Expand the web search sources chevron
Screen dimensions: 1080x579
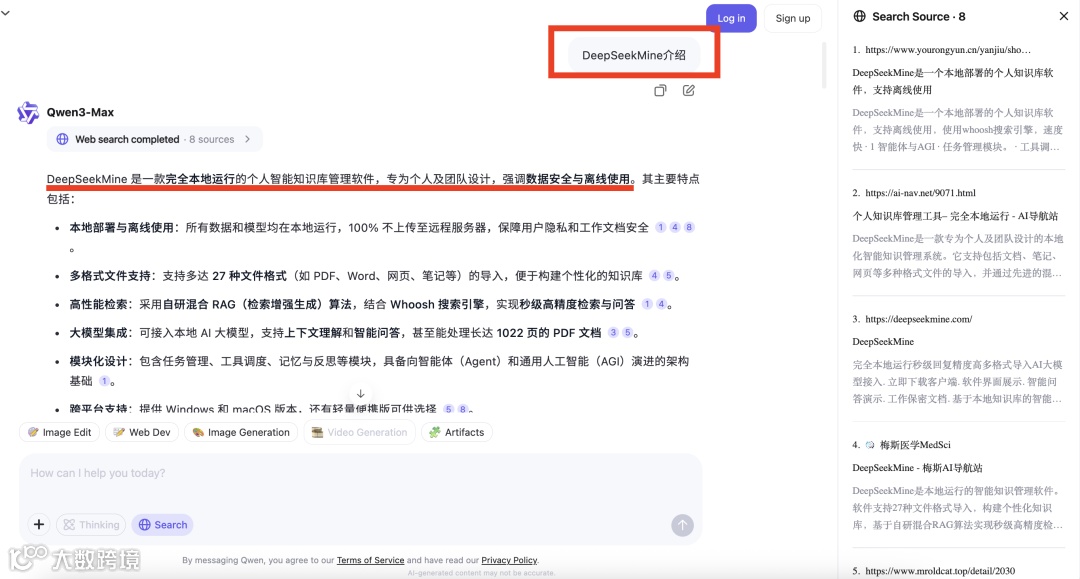click(247, 139)
